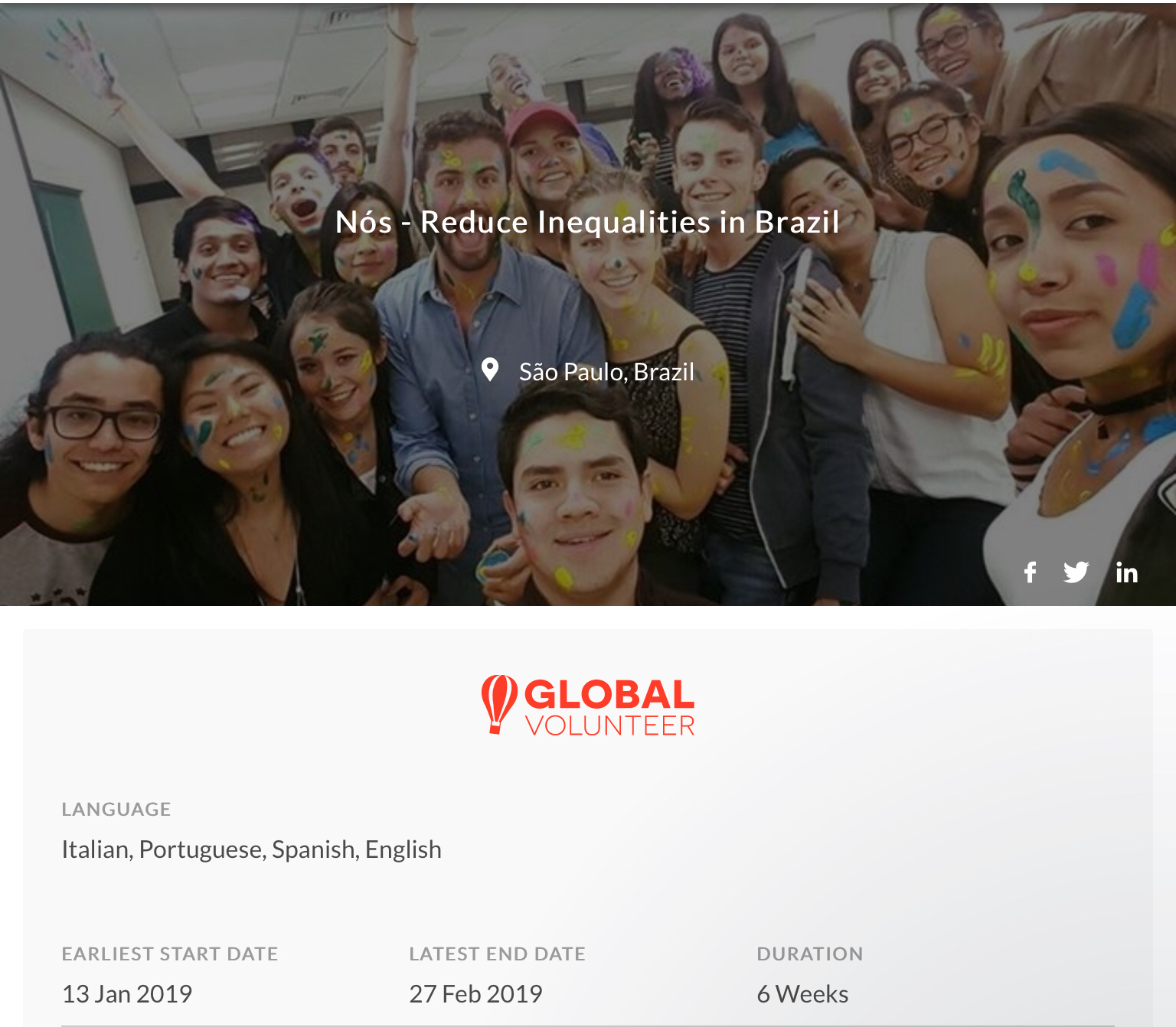Open the São Paulo, Brazil location
Screen dimensions: 1176x1027
coord(606,372)
